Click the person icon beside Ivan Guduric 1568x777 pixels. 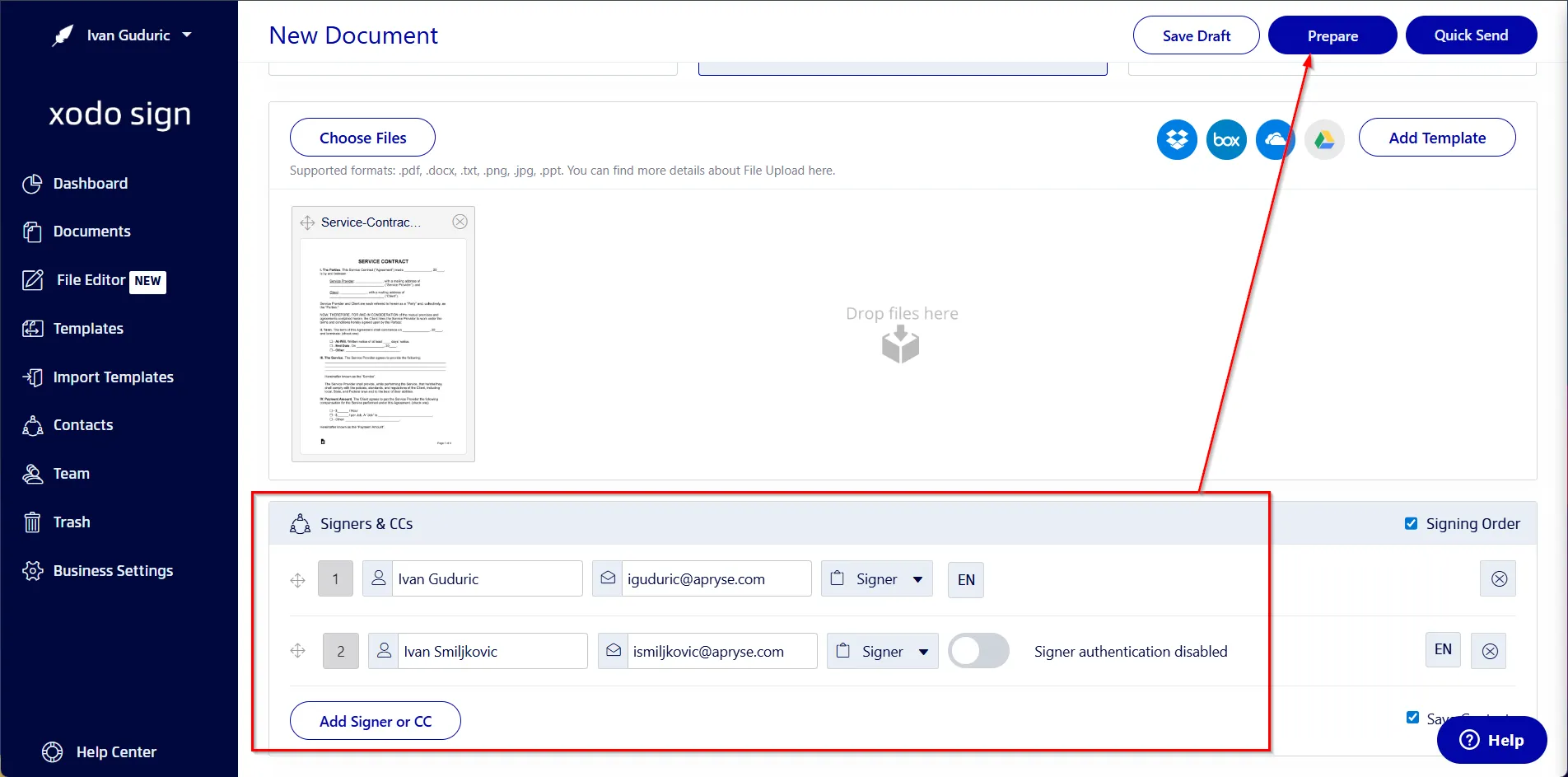click(378, 578)
